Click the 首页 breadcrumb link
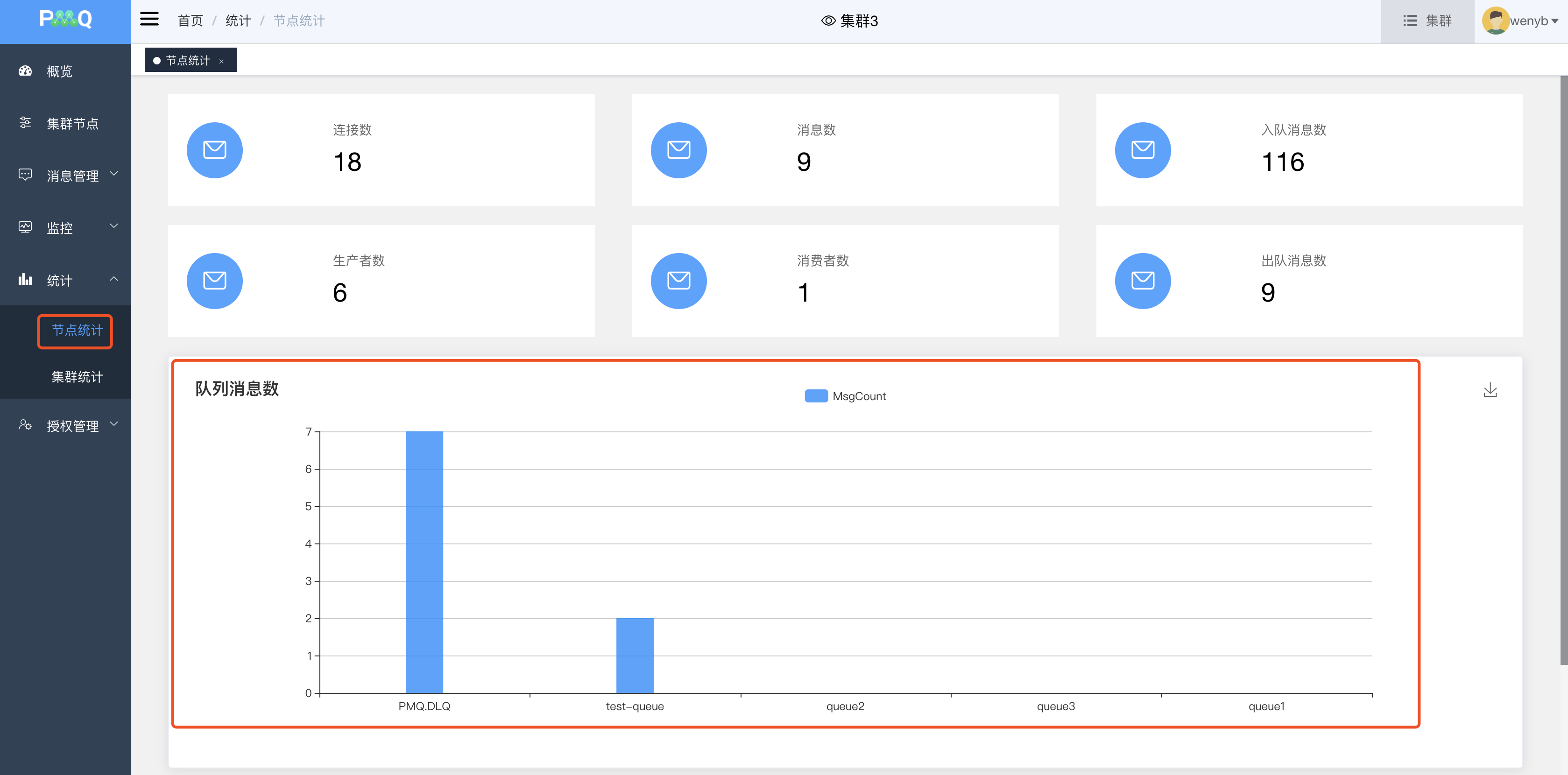Viewport: 1568px width, 775px height. pyautogui.click(x=190, y=21)
